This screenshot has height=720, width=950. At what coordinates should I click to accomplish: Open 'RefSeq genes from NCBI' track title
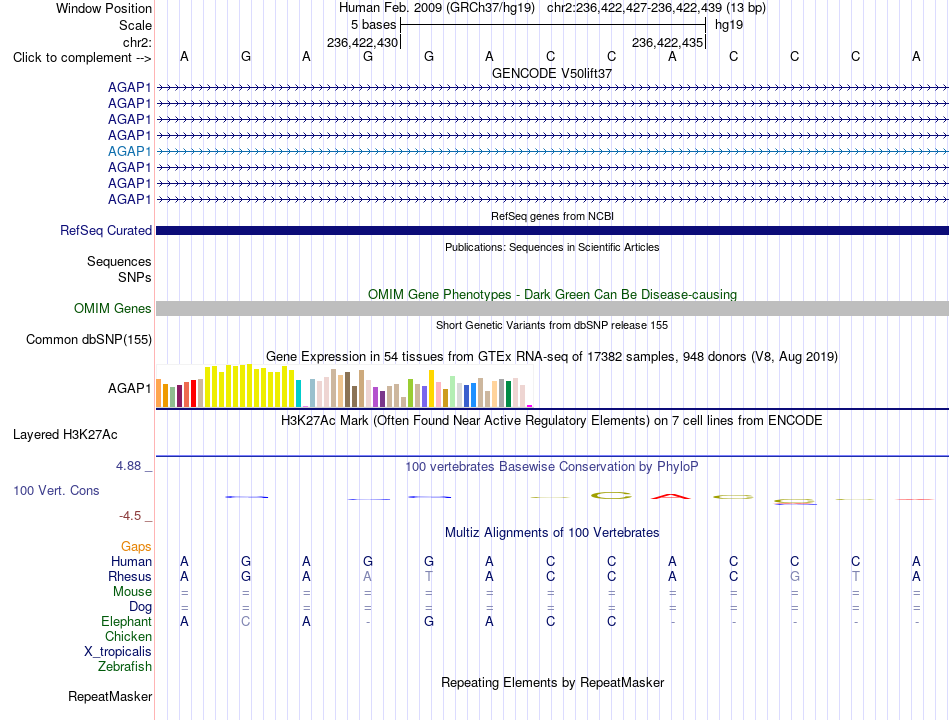click(x=552, y=216)
